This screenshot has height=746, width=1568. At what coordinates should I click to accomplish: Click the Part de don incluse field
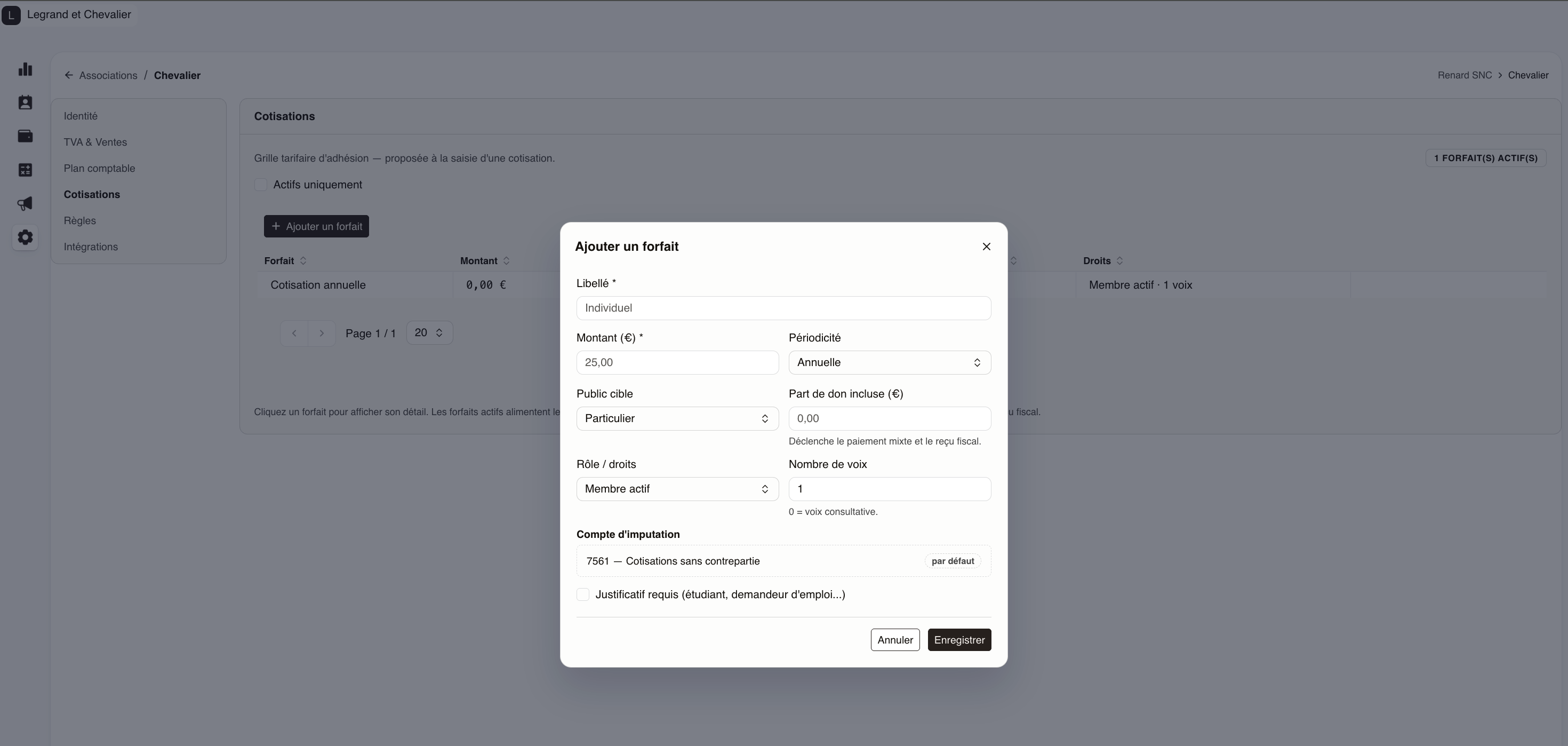click(x=889, y=419)
